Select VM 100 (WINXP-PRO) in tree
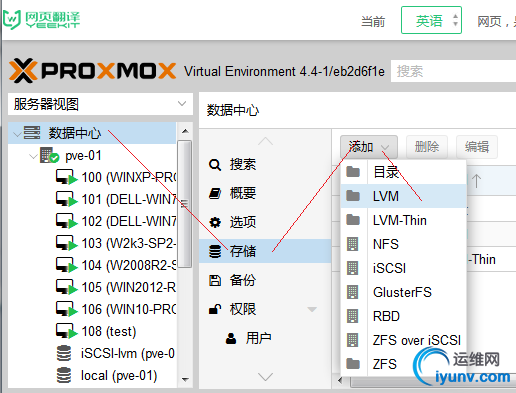The width and height of the screenshot is (516, 393). (129, 177)
